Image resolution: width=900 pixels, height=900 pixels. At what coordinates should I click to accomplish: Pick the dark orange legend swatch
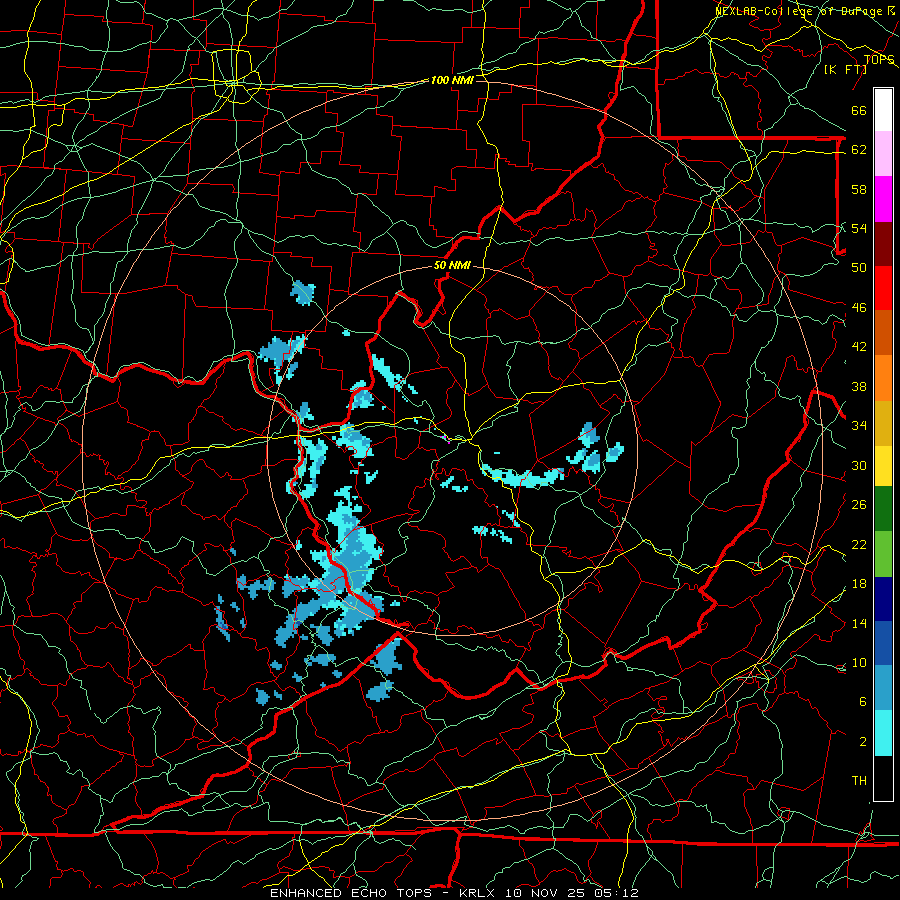883,332
